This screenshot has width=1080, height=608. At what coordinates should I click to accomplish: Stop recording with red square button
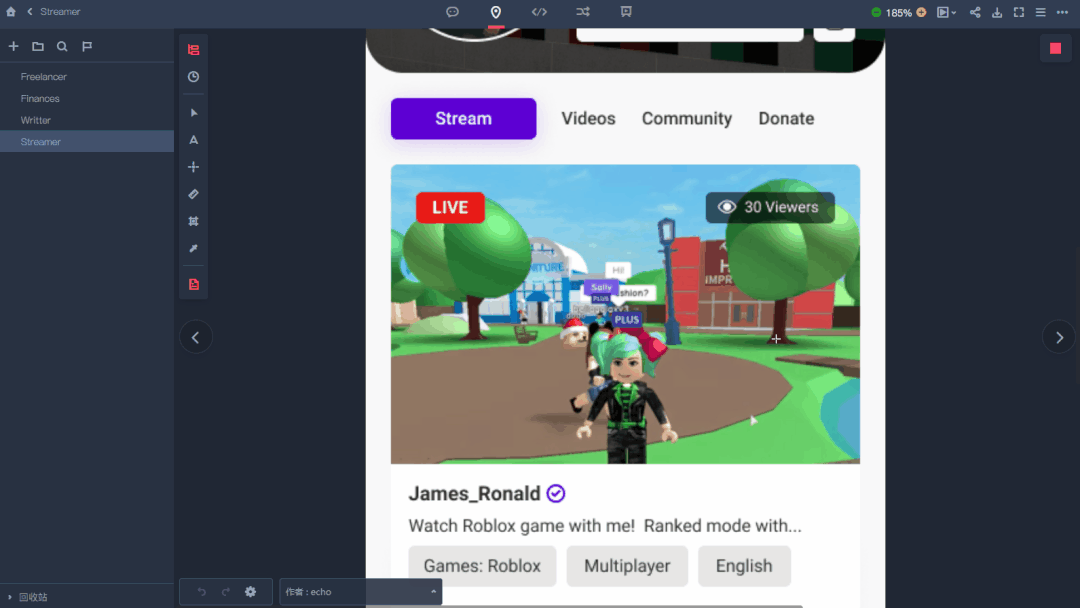click(1055, 48)
